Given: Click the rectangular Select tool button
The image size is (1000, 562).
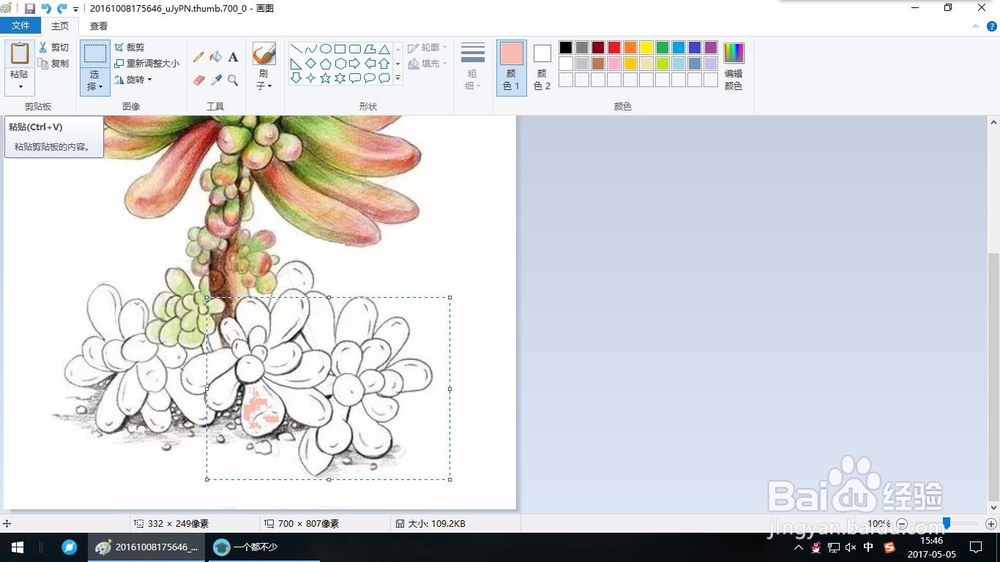Looking at the screenshot, I should click(x=95, y=54).
